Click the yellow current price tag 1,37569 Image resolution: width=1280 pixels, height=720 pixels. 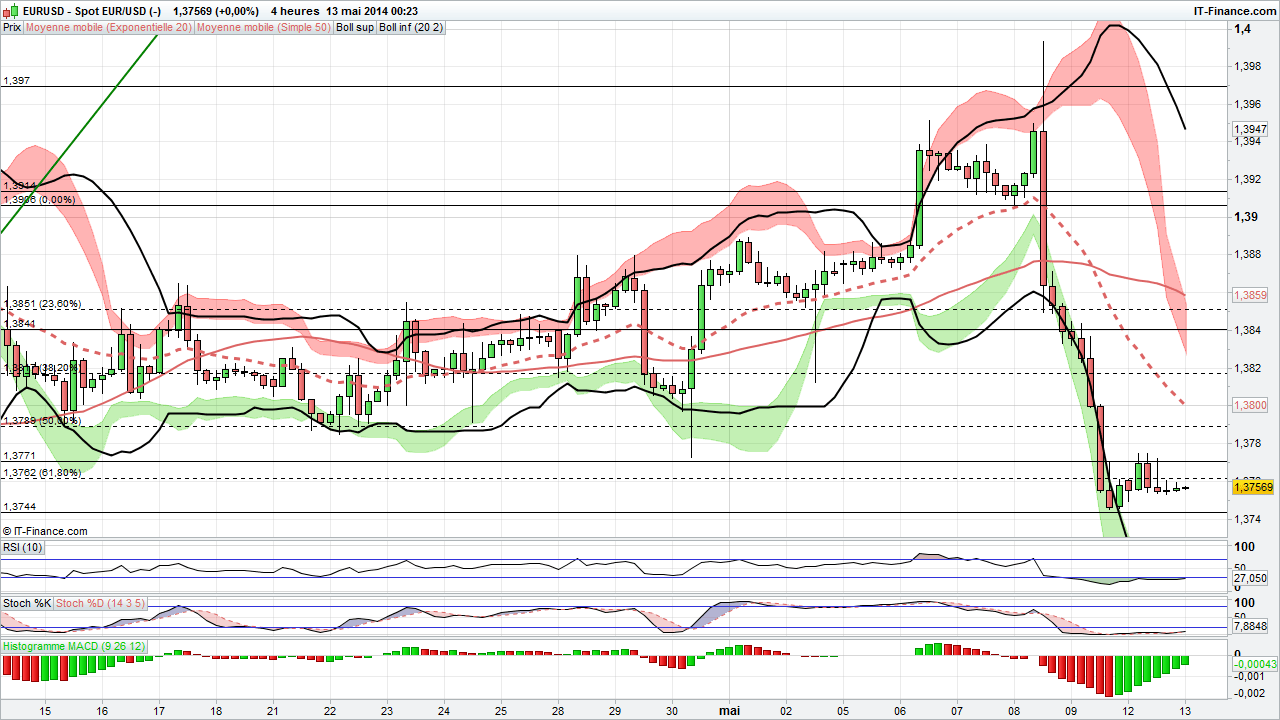point(1252,487)
